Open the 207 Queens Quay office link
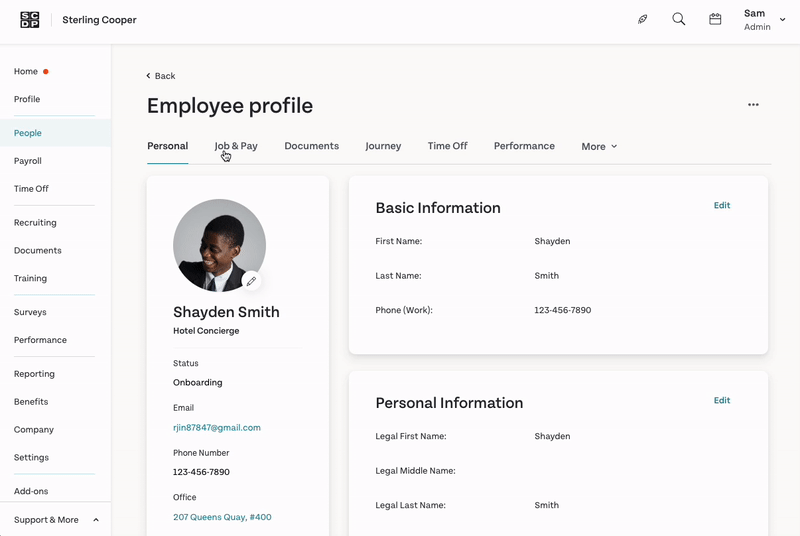 coord(222,517)
